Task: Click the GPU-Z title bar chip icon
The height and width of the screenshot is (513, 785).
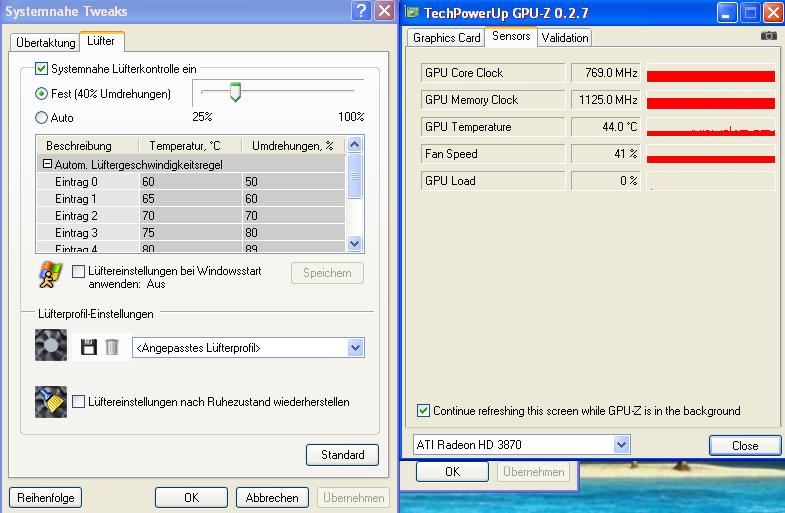Action: point(412,12)
